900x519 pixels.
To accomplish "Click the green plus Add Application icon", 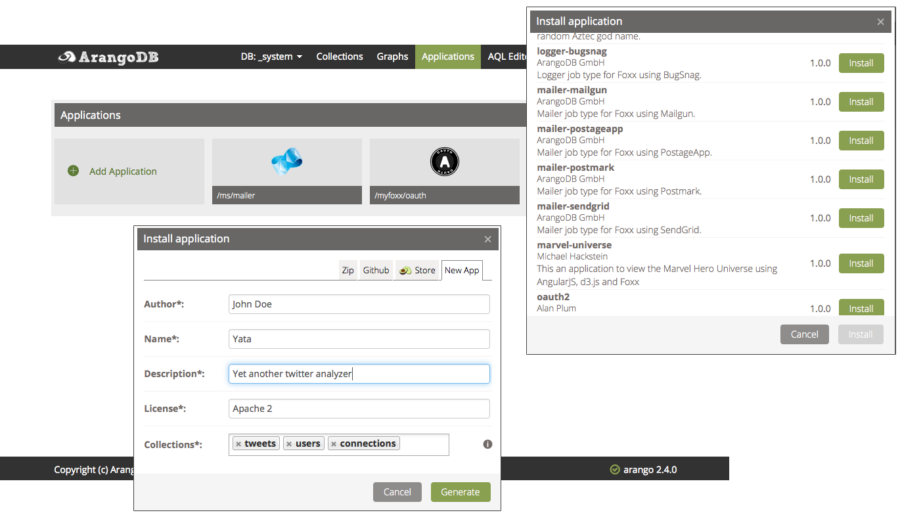I will coord(73,171).
